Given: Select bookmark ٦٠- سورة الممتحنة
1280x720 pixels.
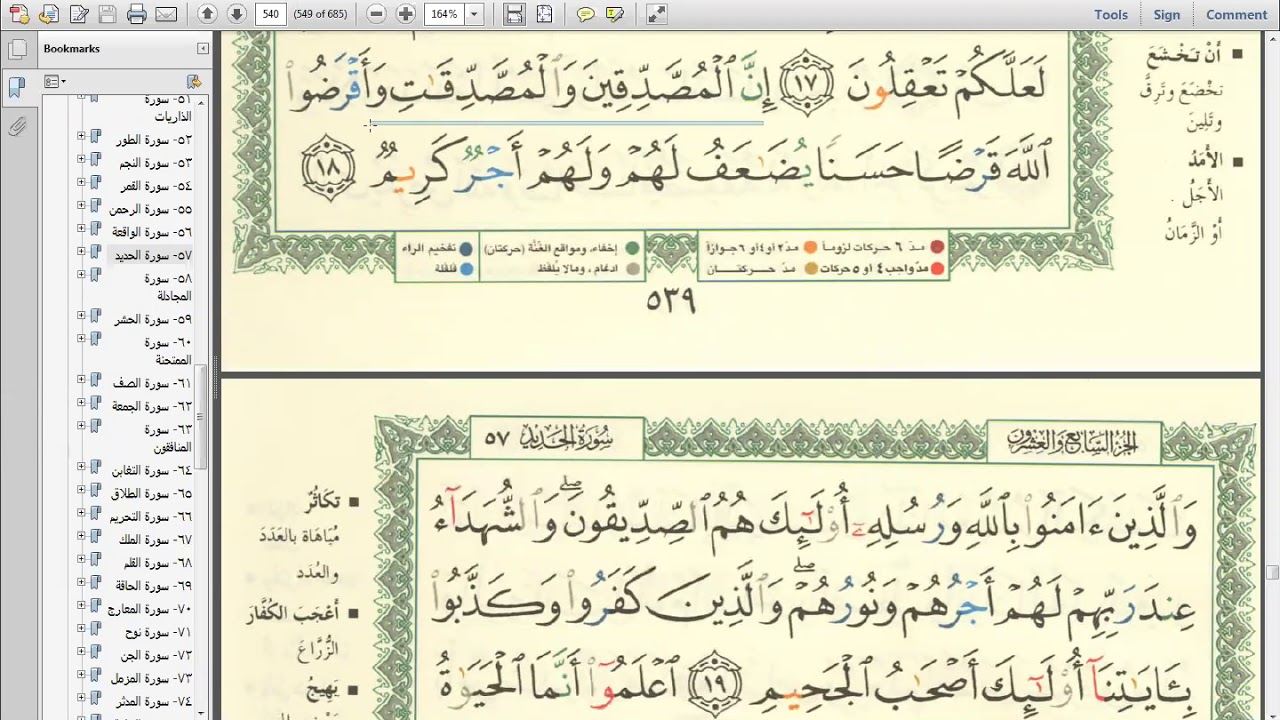Looking at the screenshot, I should 167,351.
